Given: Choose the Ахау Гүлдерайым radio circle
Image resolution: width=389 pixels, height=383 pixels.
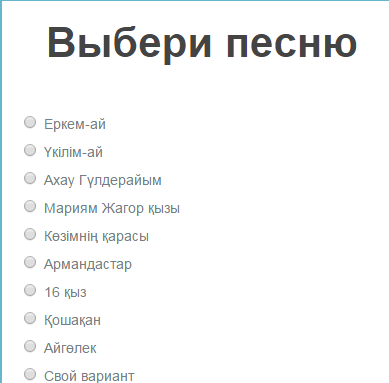Looking at the screenshot, I should tap(30, 178).
